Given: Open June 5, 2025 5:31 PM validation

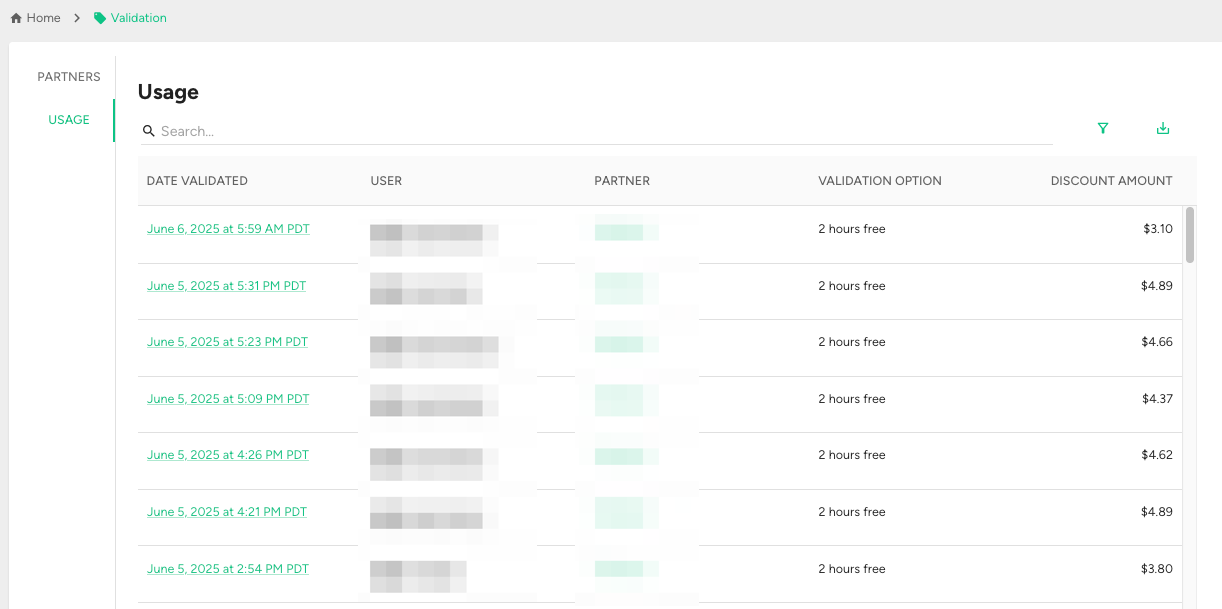Looking at the screenshot, I should (226, 286).
